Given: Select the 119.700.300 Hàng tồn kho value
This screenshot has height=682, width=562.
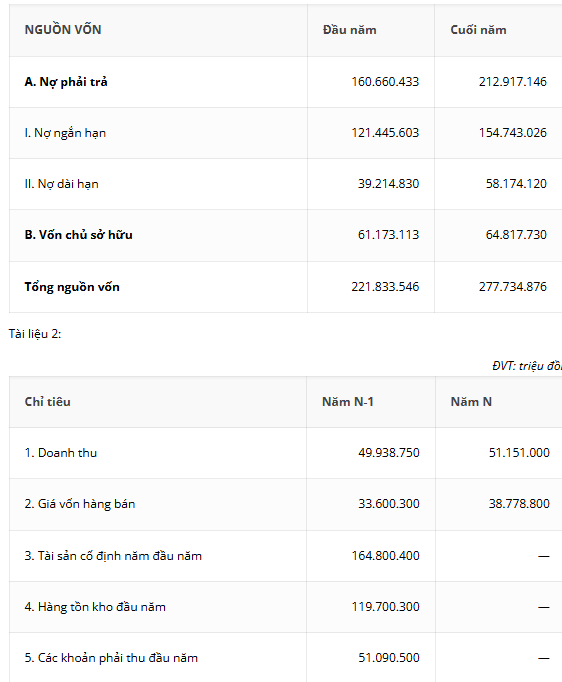Looking at the screenshot, I should tap(385, 607).
